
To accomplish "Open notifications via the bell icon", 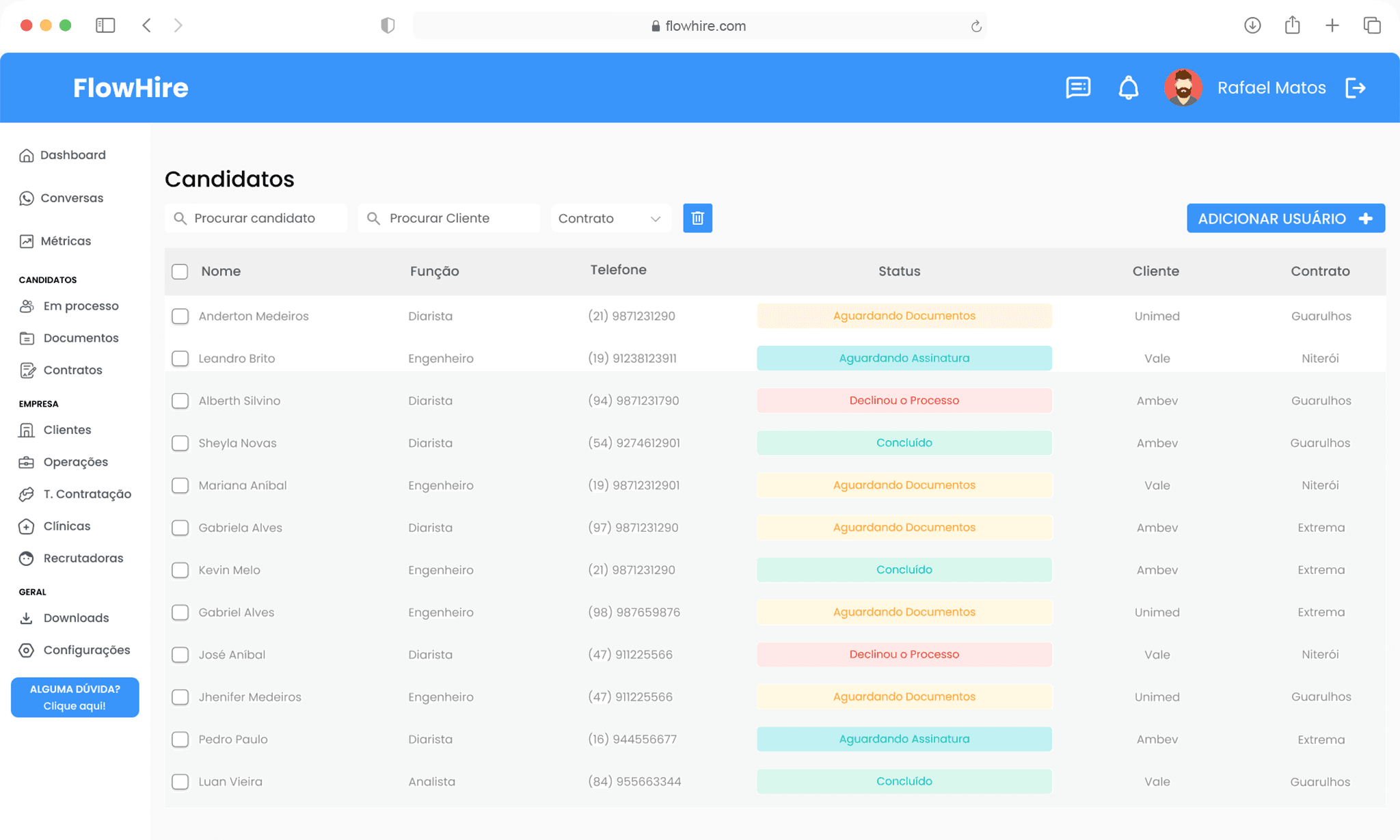I will coord(1128,87).
